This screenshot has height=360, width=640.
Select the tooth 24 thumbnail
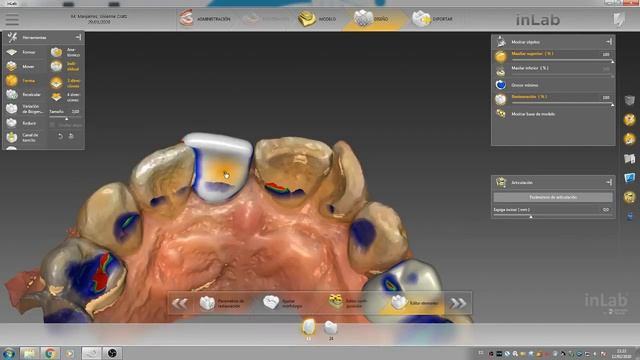(x=331, y=330)
